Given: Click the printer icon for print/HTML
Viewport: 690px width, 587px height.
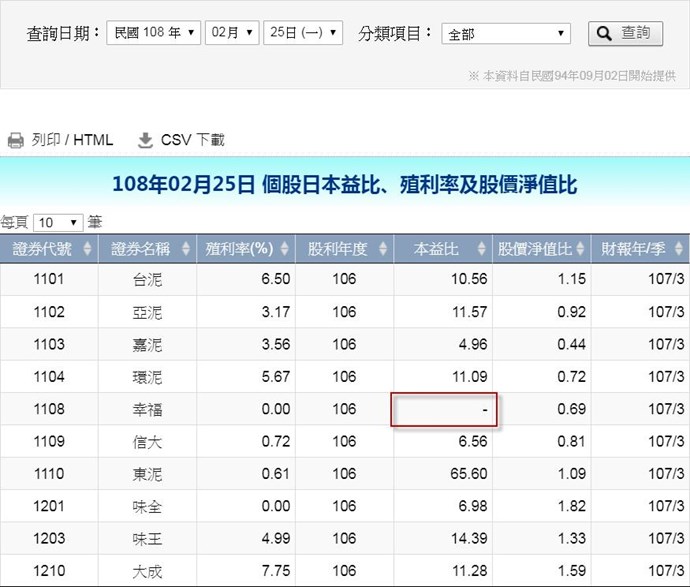Looking at the screenshot, I should click(x=15, y=140).
